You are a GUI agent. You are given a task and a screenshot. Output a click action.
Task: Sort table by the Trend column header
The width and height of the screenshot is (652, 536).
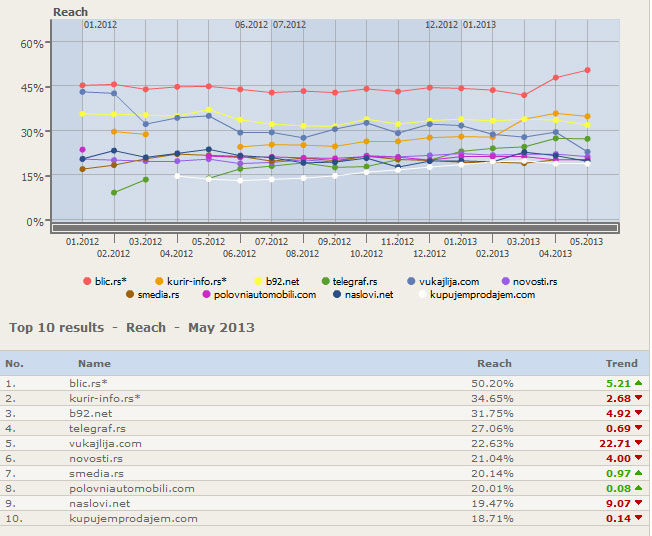[x=621, y=364]
